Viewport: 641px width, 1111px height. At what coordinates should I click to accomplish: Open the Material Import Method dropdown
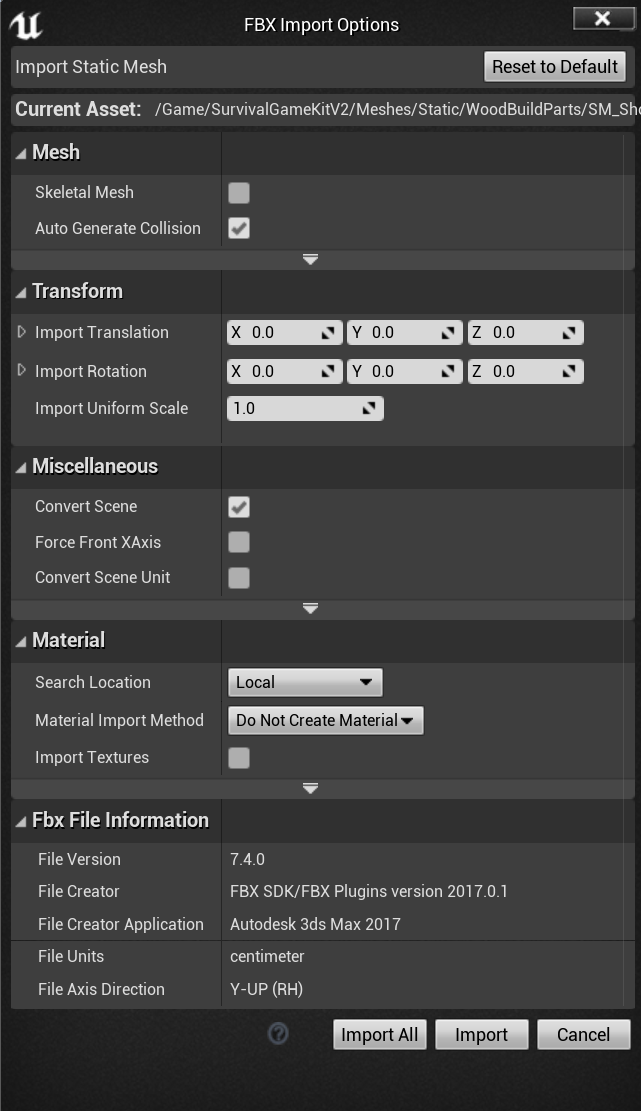coord(325,721)
